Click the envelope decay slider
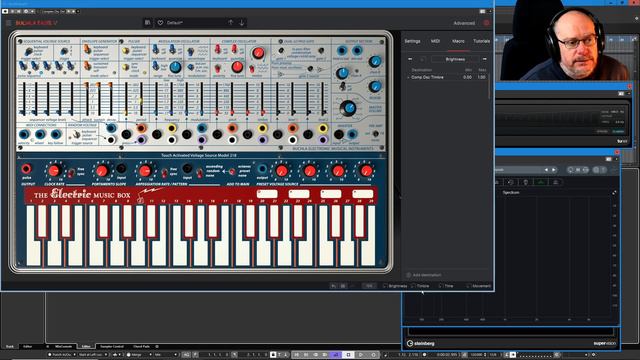Viewport: 640px width, 360px height. [x=110, y=99]
